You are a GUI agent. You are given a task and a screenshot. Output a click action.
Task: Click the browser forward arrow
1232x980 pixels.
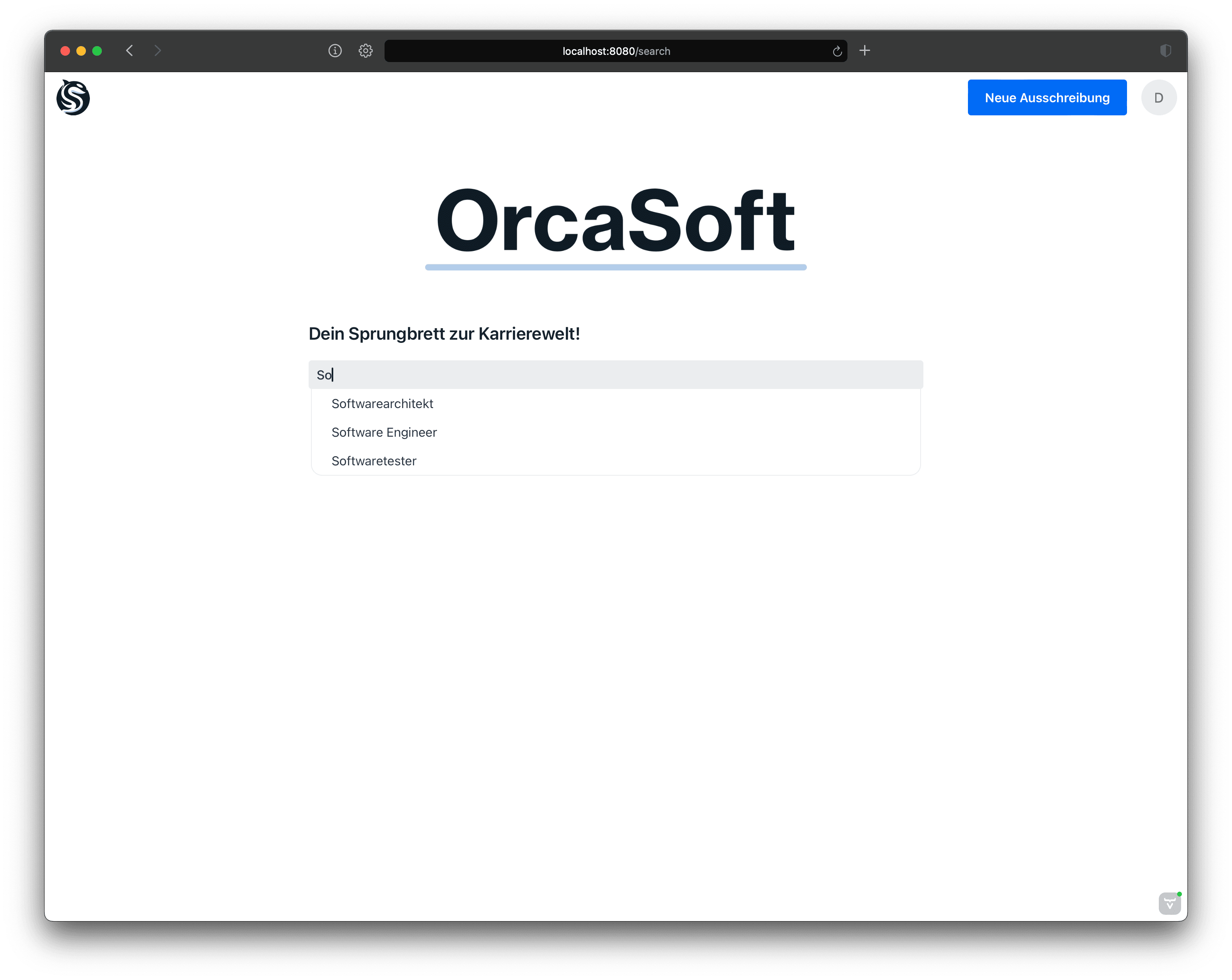(158, 51)
